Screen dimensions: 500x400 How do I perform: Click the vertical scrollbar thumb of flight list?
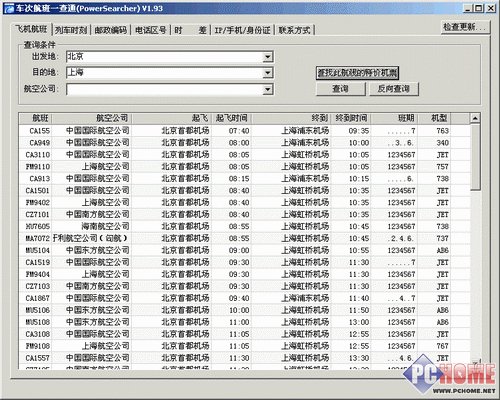pos(475,157)
